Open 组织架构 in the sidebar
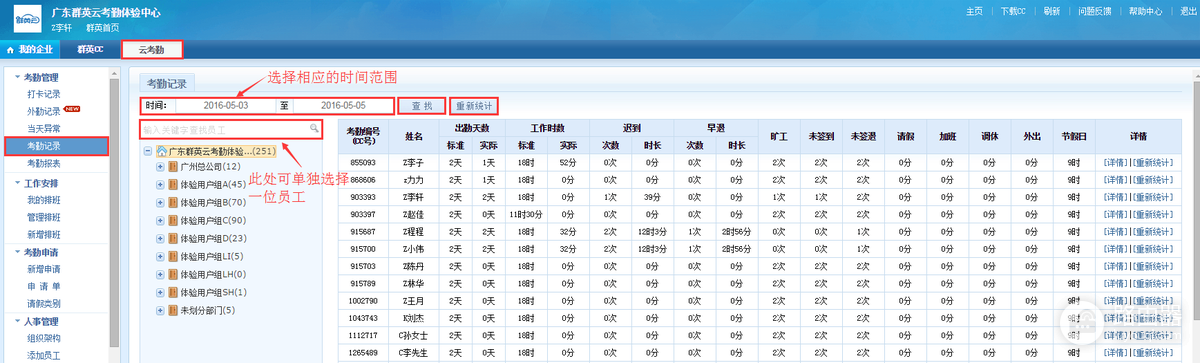The height and width of the screenshot is (363, 1200). click(x=44, y=338)
